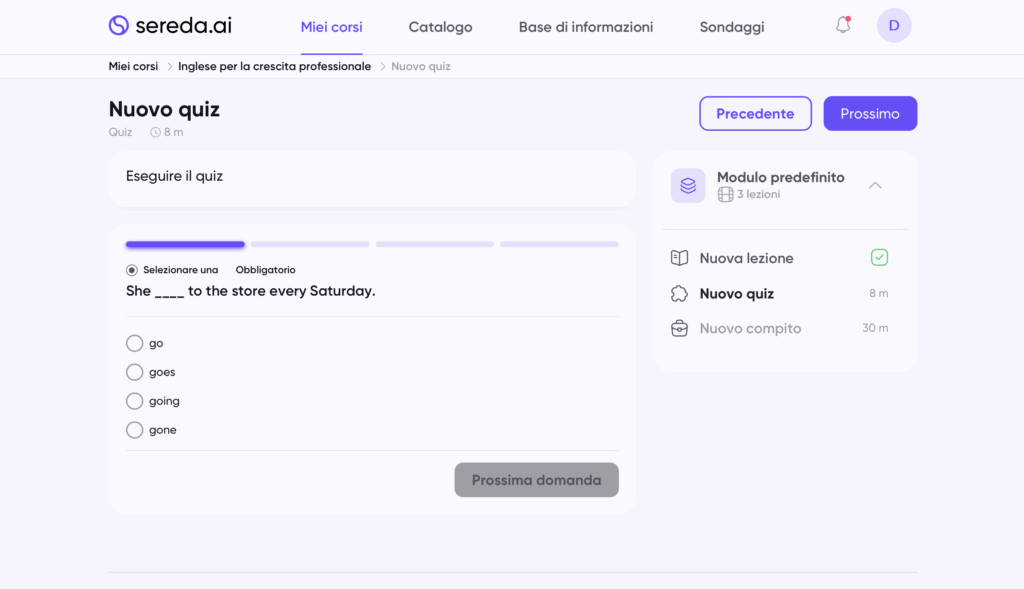
Task: Open Inglese per la crescita professionale breadcrumb
Action: tap(274, 66)
